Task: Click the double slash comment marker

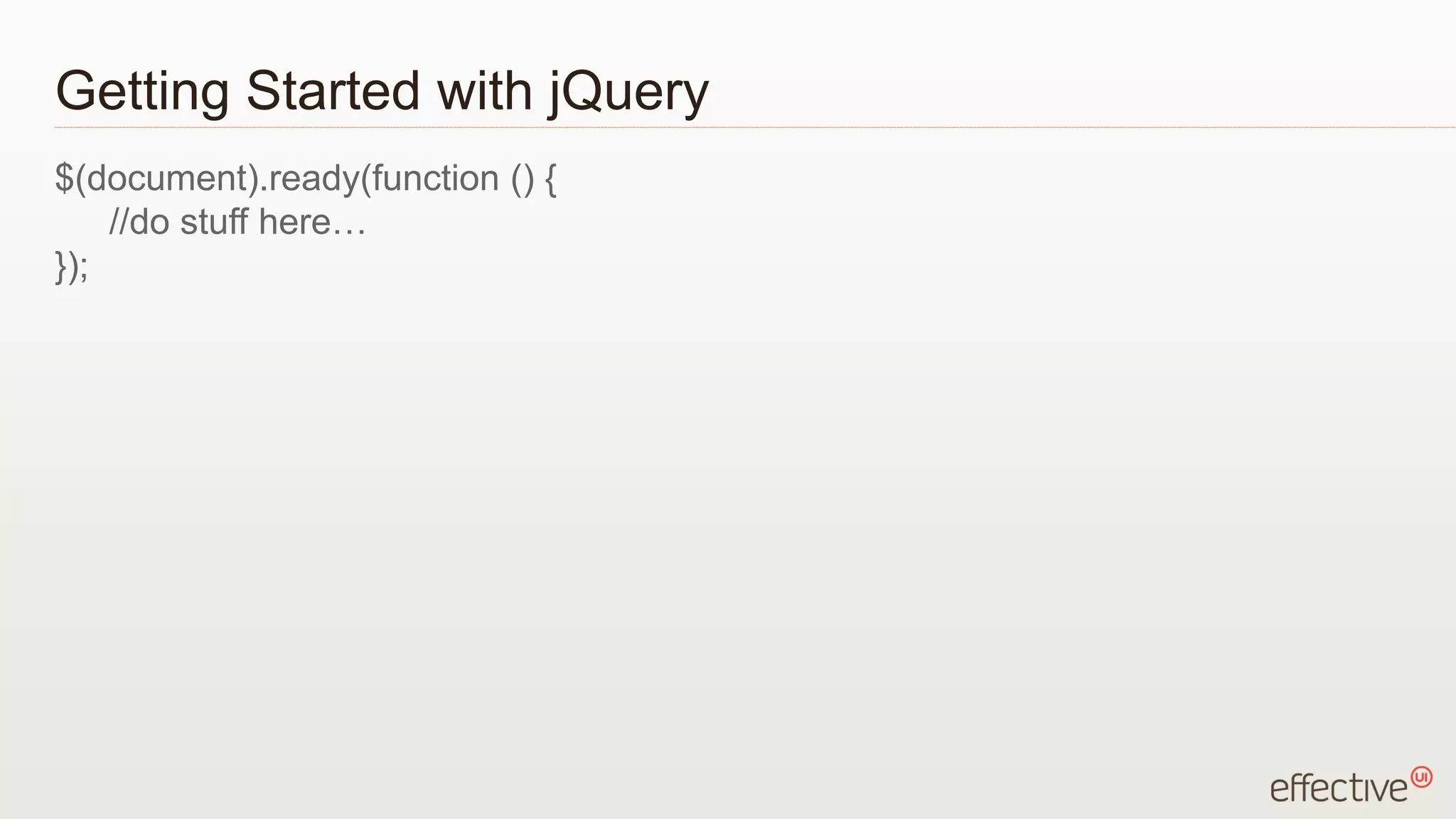Action: (x=119, y=222)
